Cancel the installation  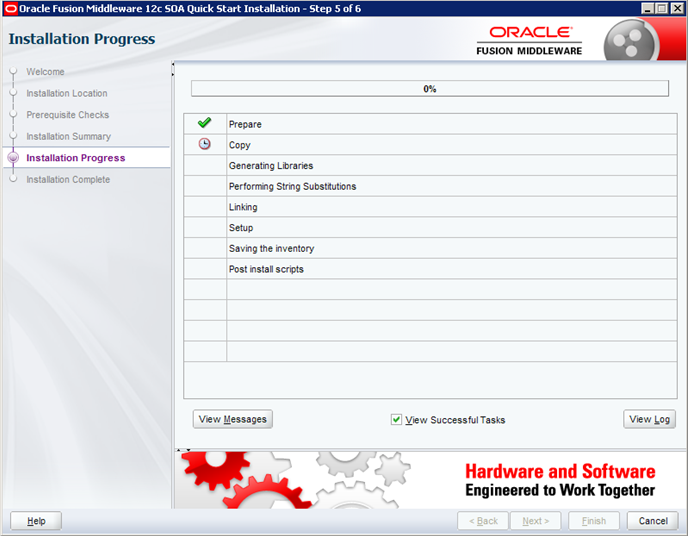tap(653, 521)
